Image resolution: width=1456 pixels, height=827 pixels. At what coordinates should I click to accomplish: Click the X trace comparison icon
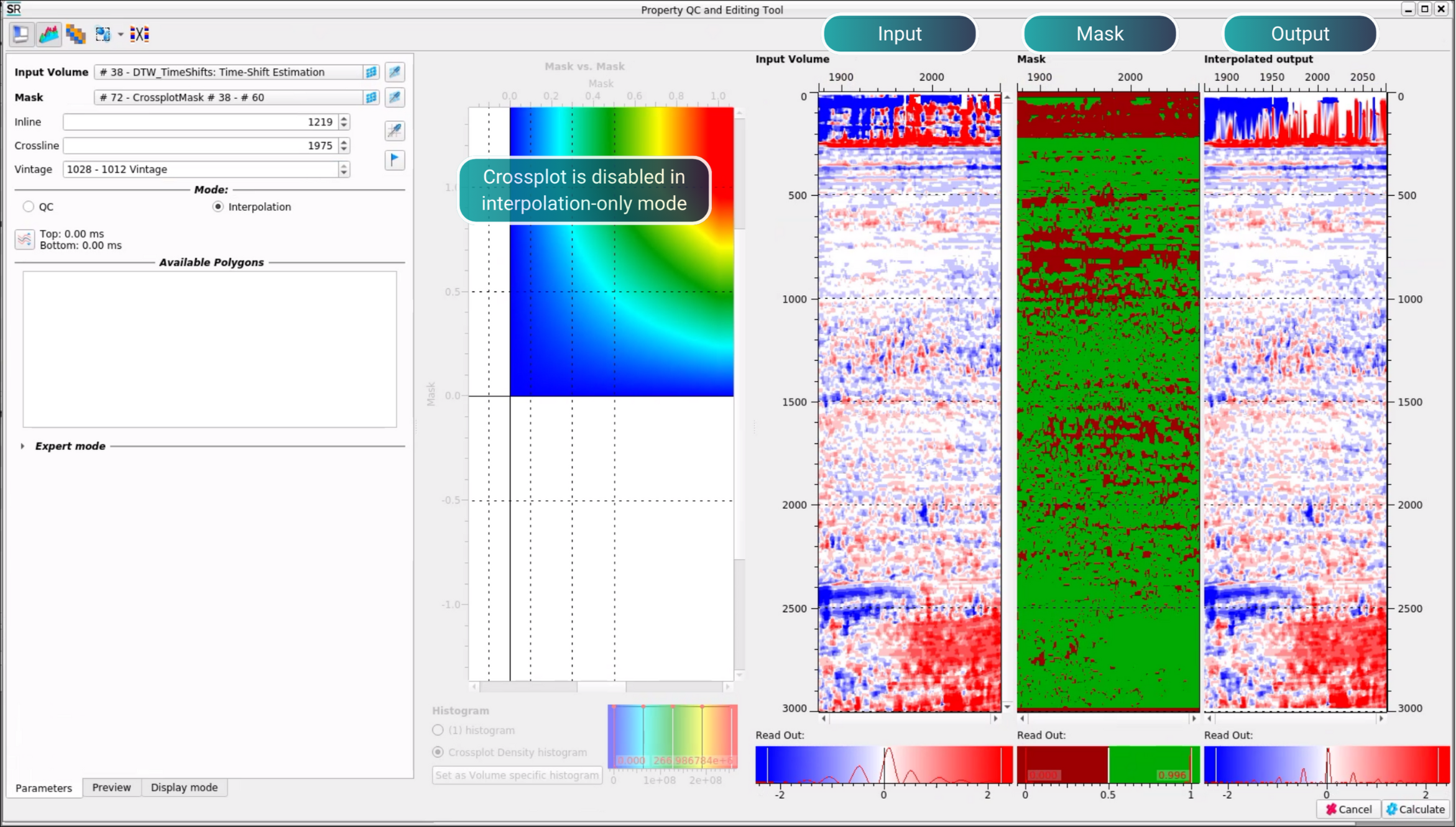click(x=139, y=34)
